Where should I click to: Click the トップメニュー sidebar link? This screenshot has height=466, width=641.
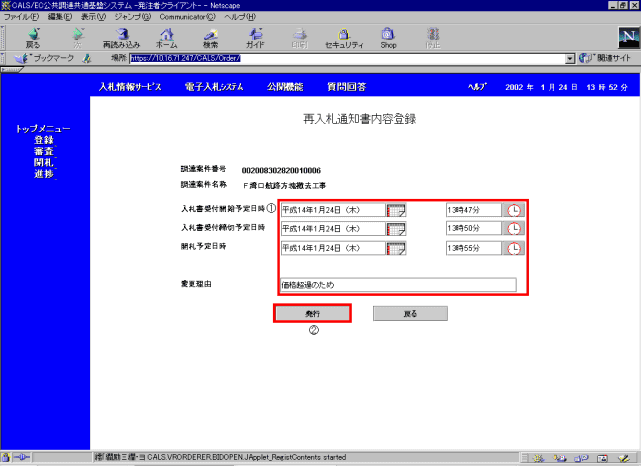click(43, 129)
